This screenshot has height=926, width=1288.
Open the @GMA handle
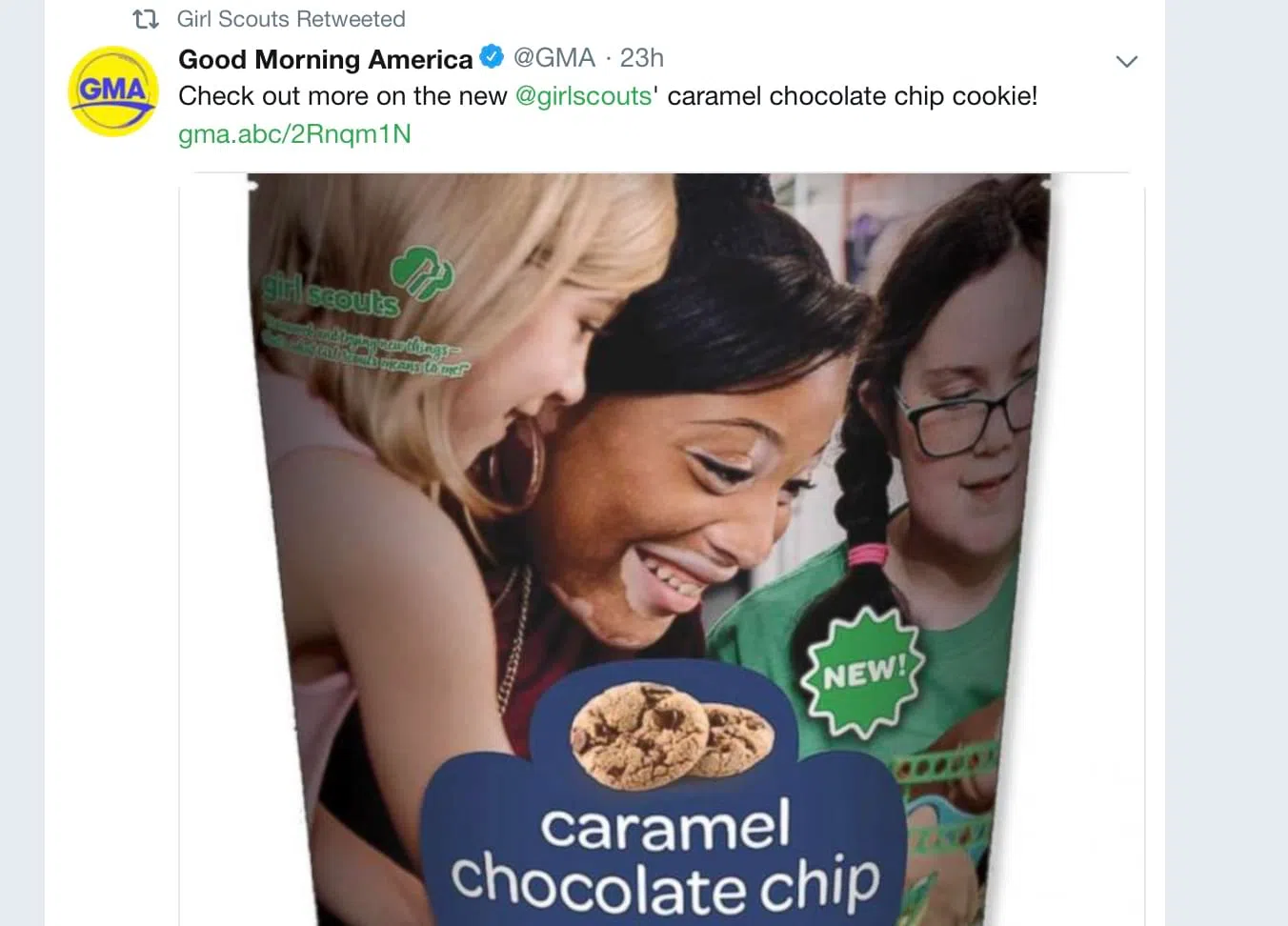554,58
